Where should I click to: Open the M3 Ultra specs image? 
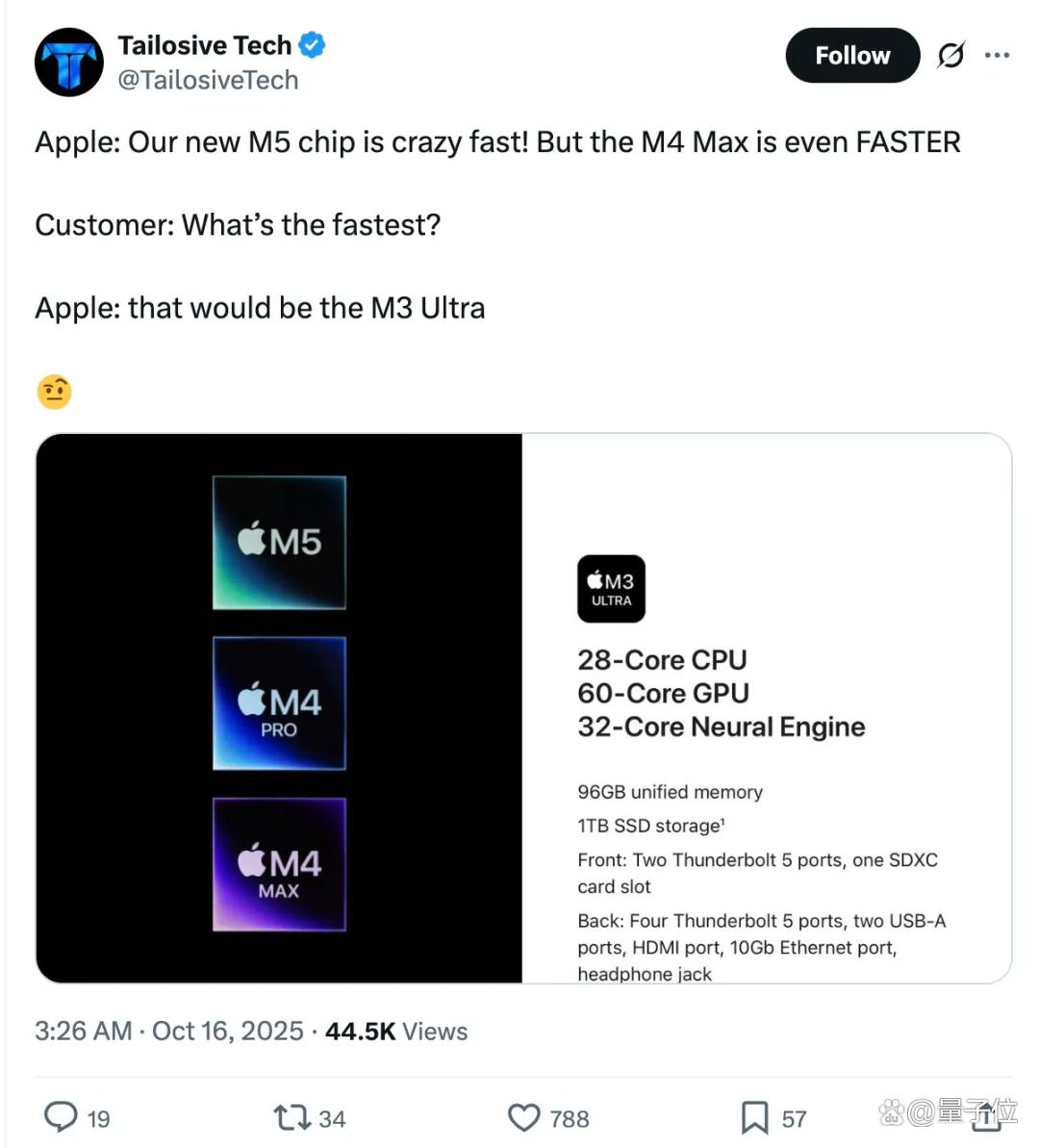(x=767, y=708)
